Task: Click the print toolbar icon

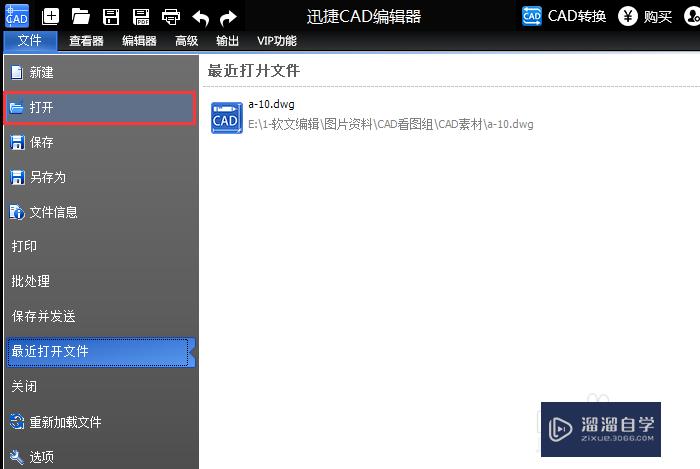Action: coord(171,17)
